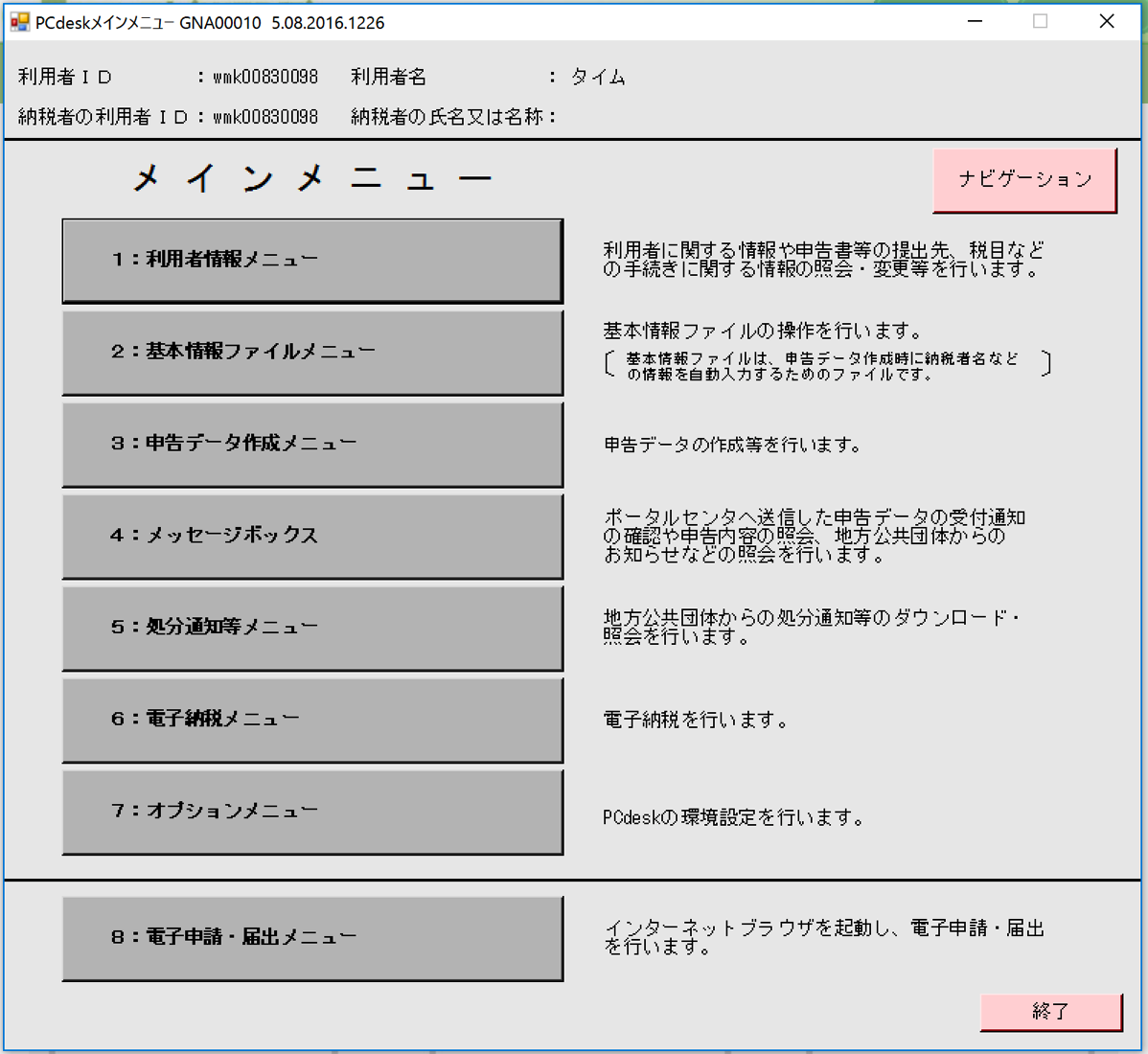Click the PCdesk app icon in title bar
This screenshot has height=1054, width=1148.
pos(19,22)
